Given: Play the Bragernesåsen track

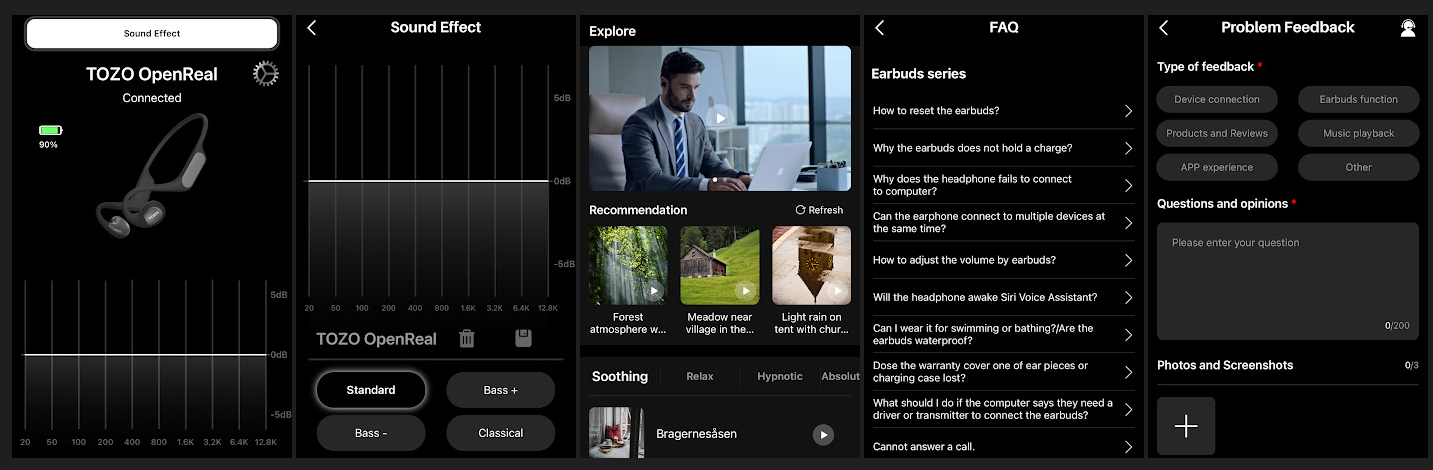Looking at the screenshot, I should [x=823, y=434].
